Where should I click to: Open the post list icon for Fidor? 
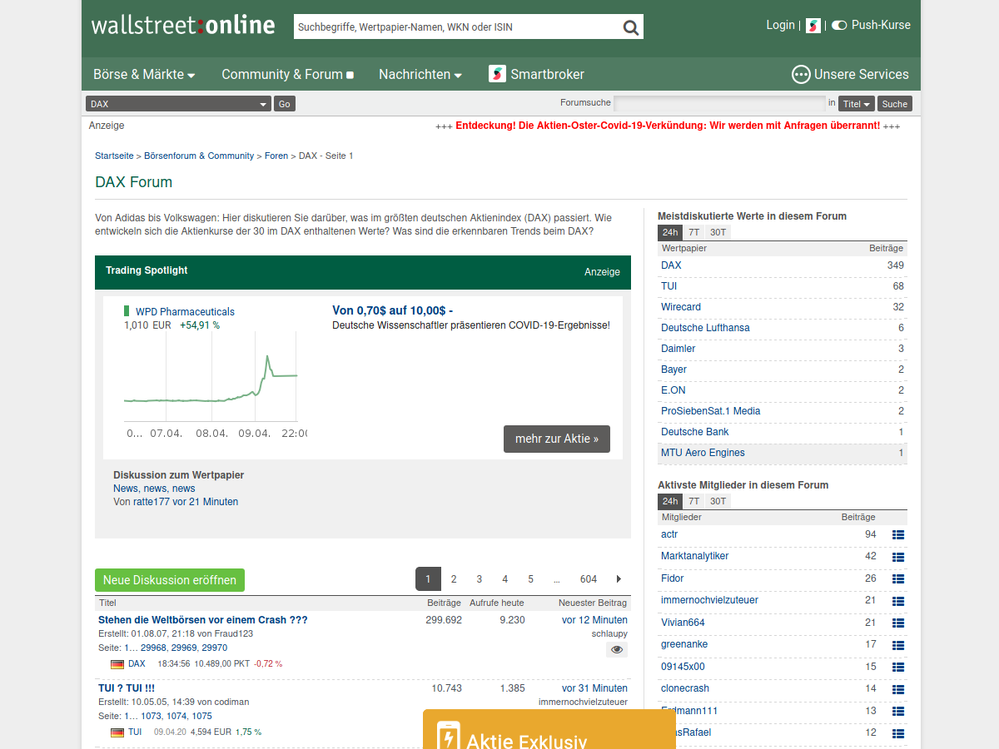pyautogui.click(x=898, y=579)
